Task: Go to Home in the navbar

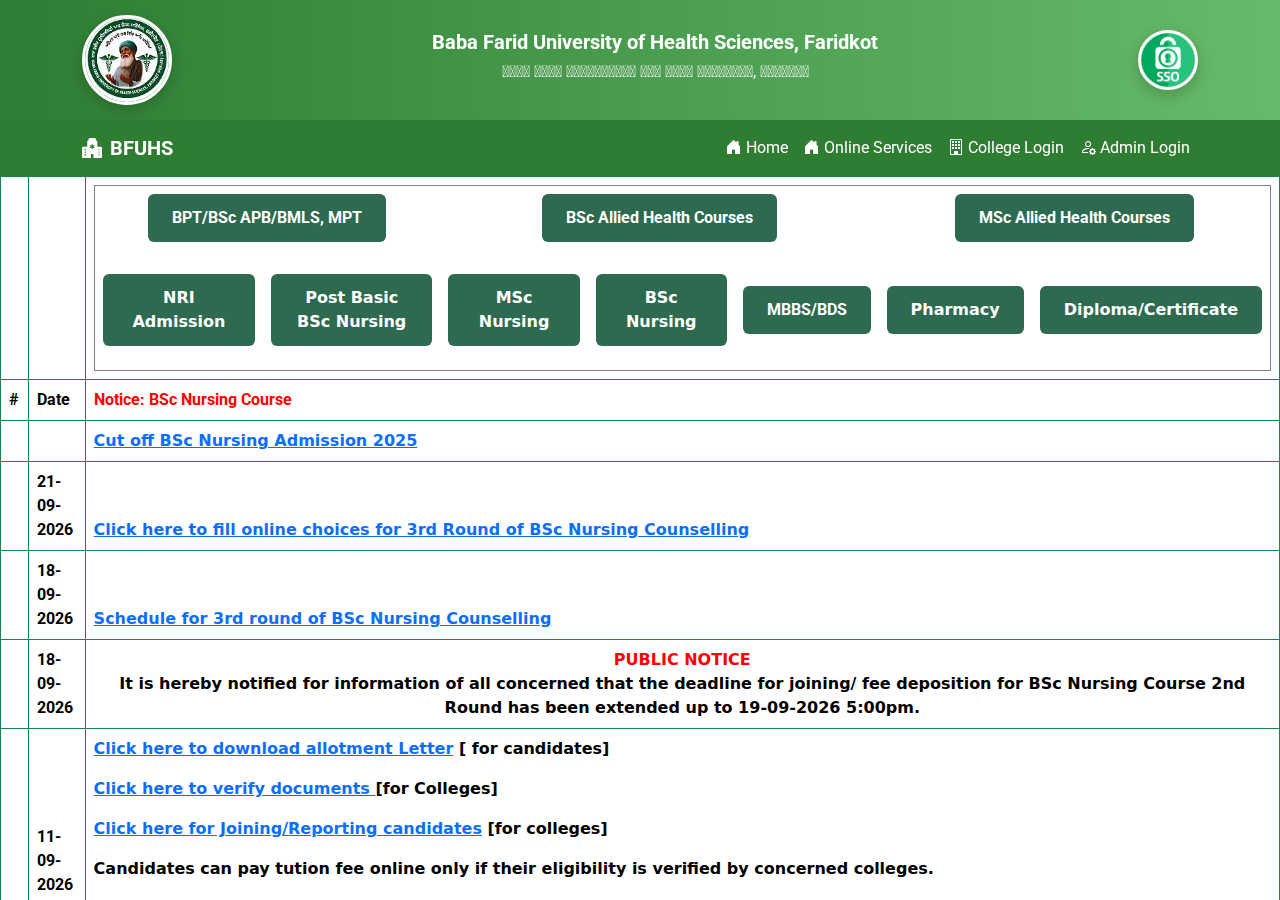Action: [x=757, y=147]
